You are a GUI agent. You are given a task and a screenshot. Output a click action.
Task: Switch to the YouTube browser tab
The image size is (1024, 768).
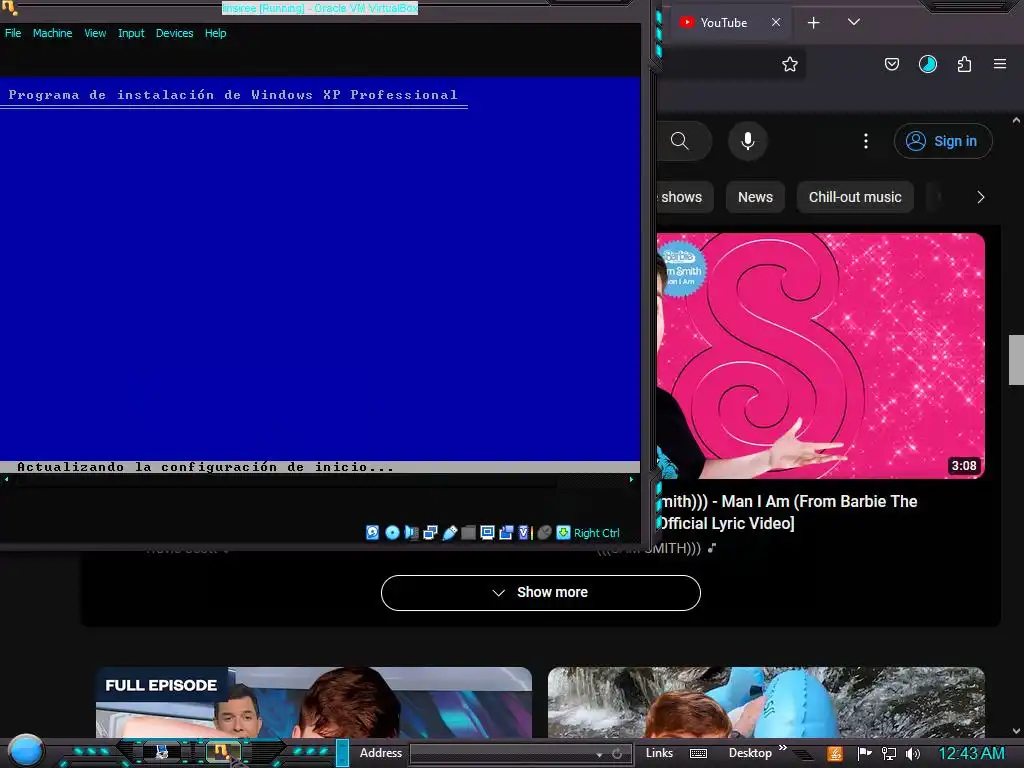723,23
